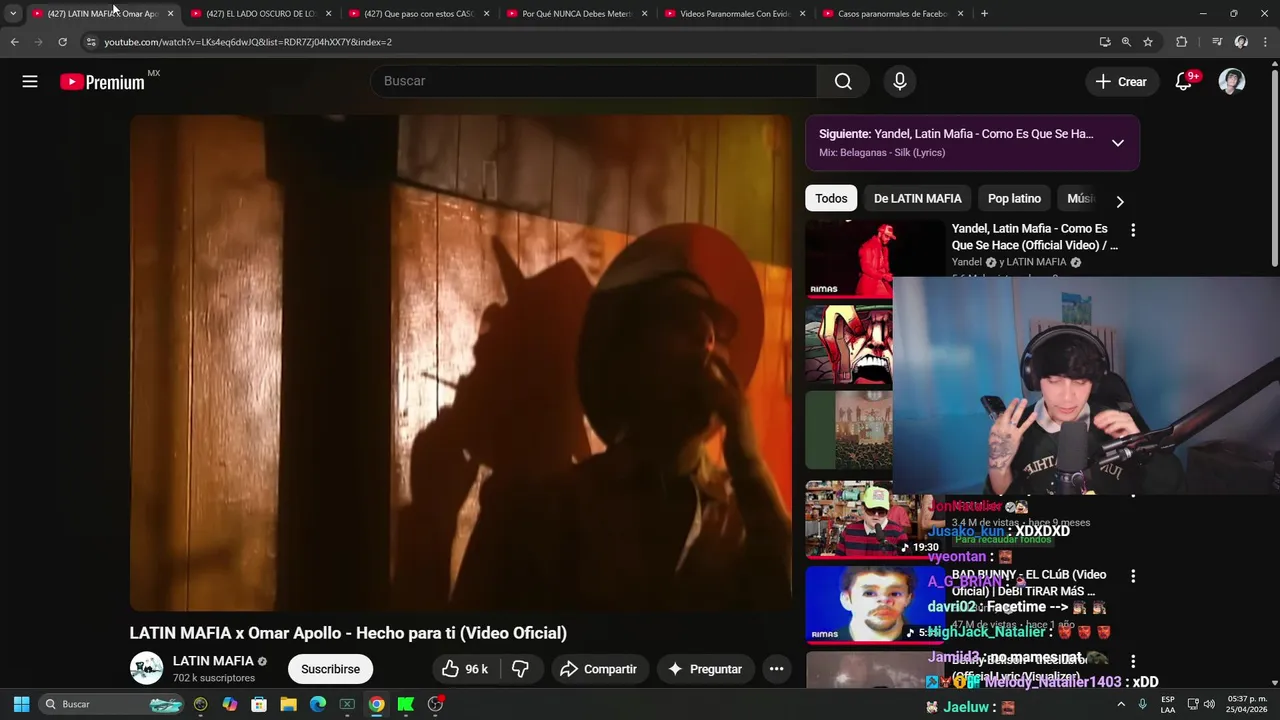Viewport: 1280px width, 720px height.
Task: Open the Windows Start menu
Action: 21,704
